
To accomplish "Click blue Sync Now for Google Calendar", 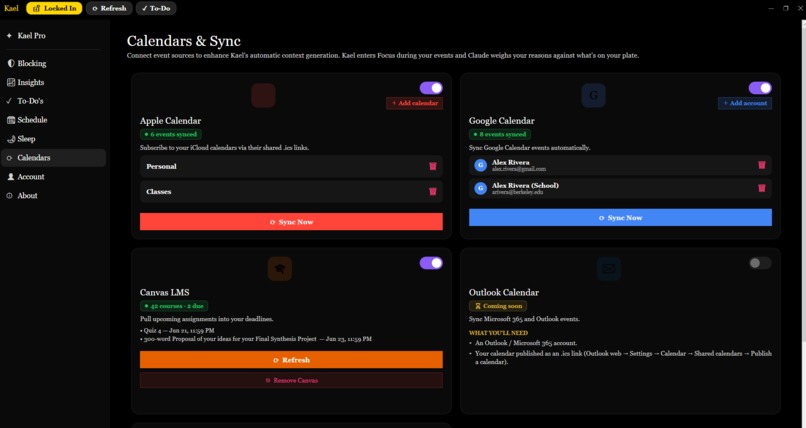I will pos(620,218).
